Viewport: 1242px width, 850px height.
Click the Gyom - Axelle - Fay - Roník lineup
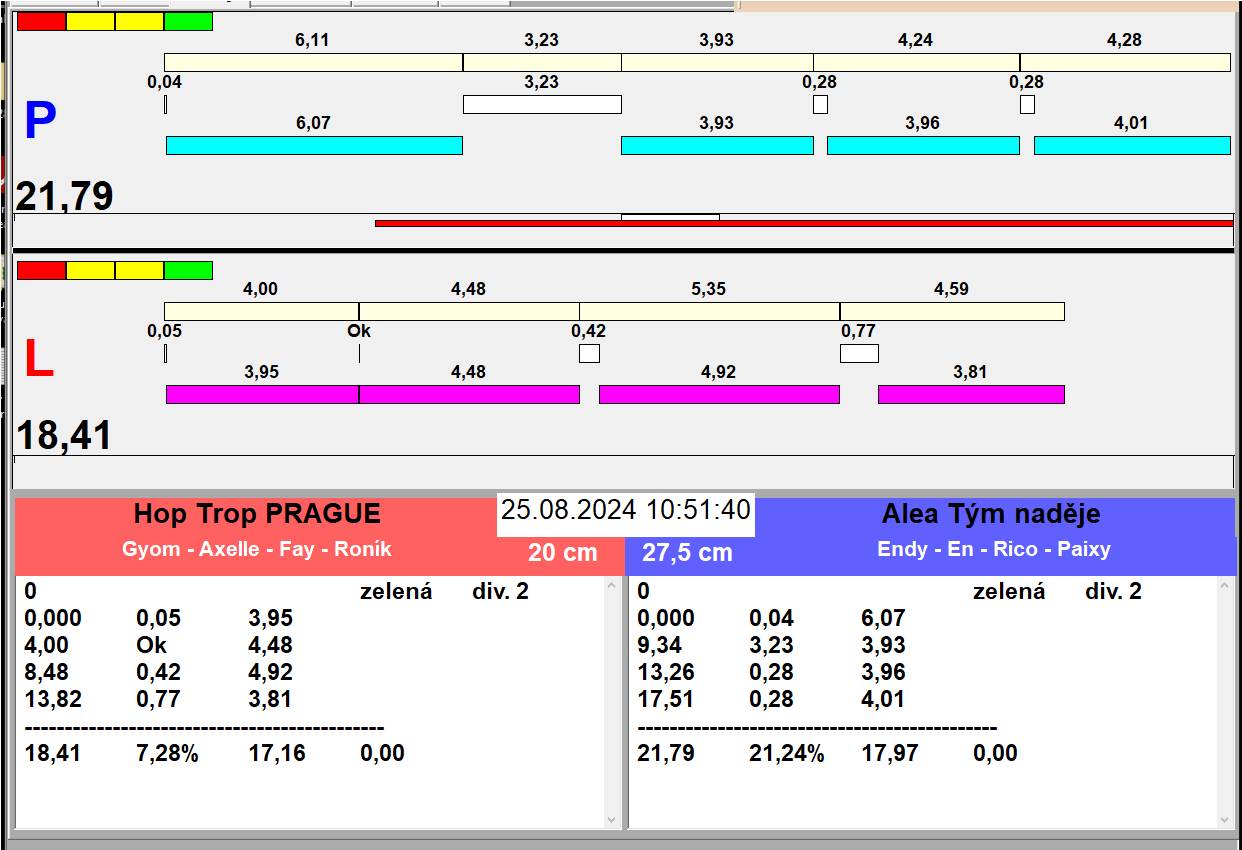pos(257,549)
